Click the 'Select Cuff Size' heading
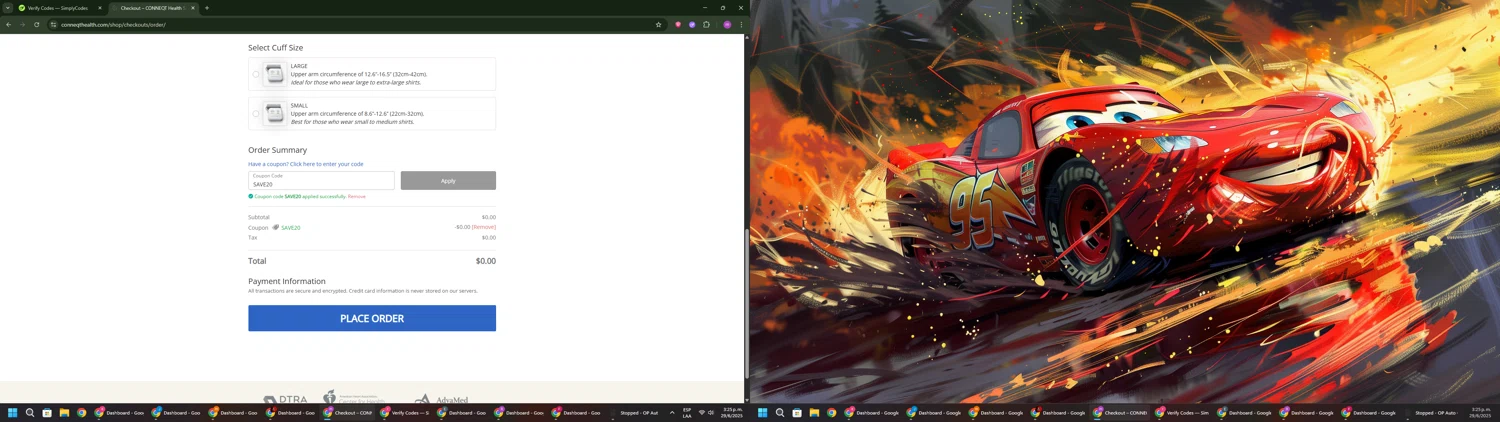 (276, 47)
